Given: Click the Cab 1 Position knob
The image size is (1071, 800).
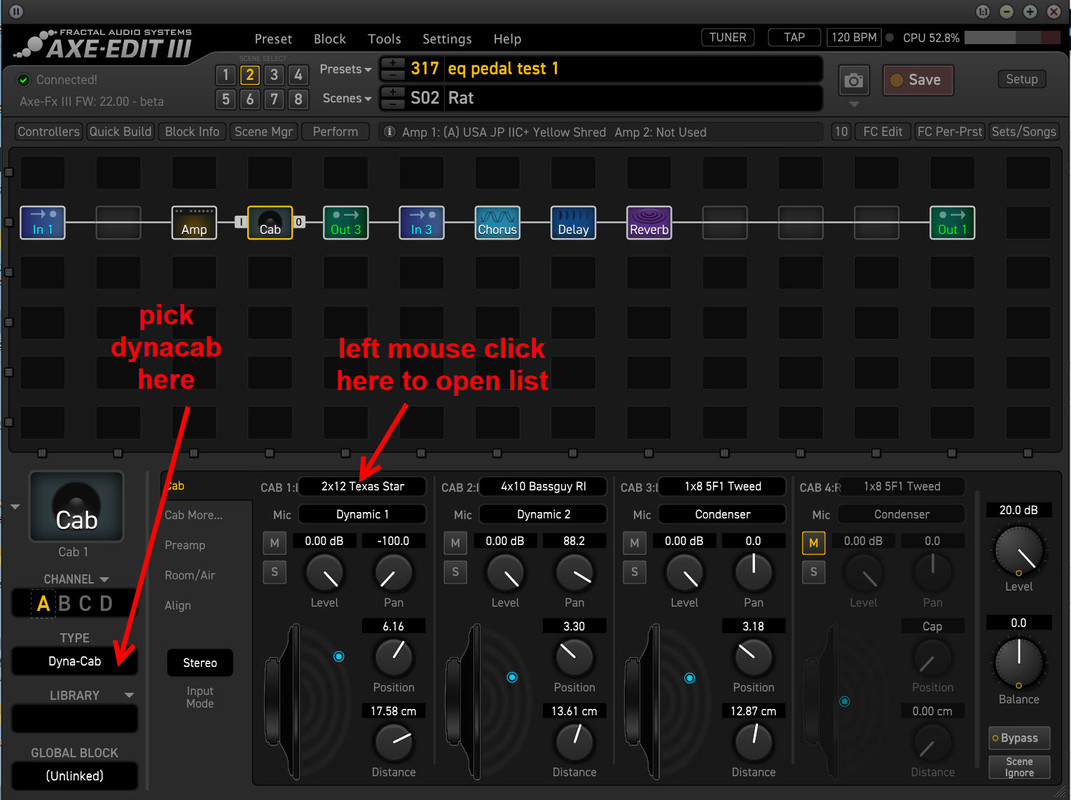Looking at the screenshot, I should (393, 657).
